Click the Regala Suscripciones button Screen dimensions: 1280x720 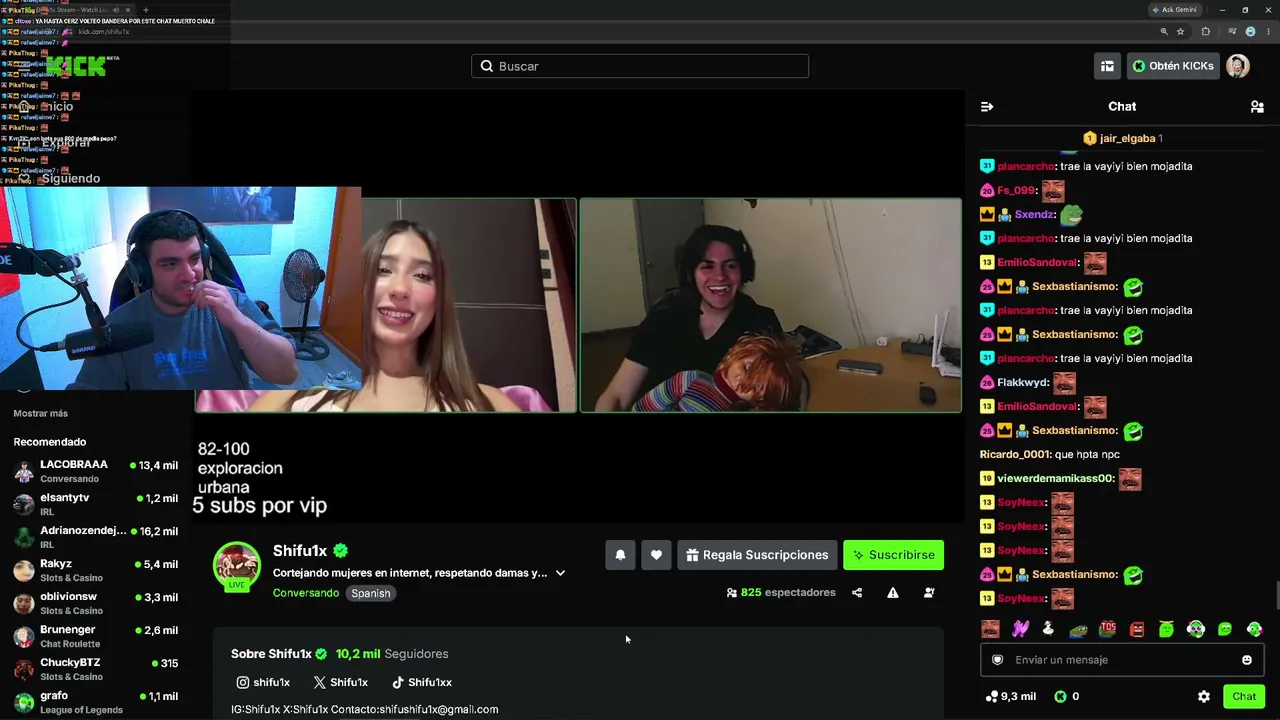[757, 555]
